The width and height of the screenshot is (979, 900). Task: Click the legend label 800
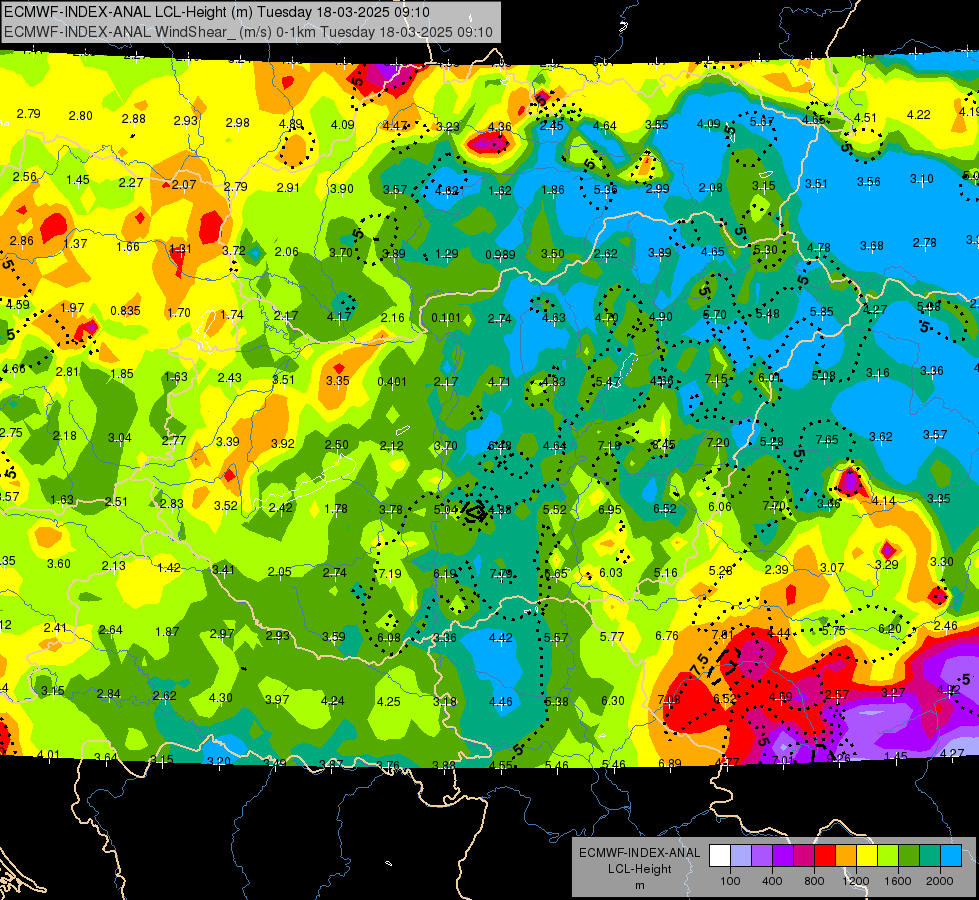click(814, 881)
